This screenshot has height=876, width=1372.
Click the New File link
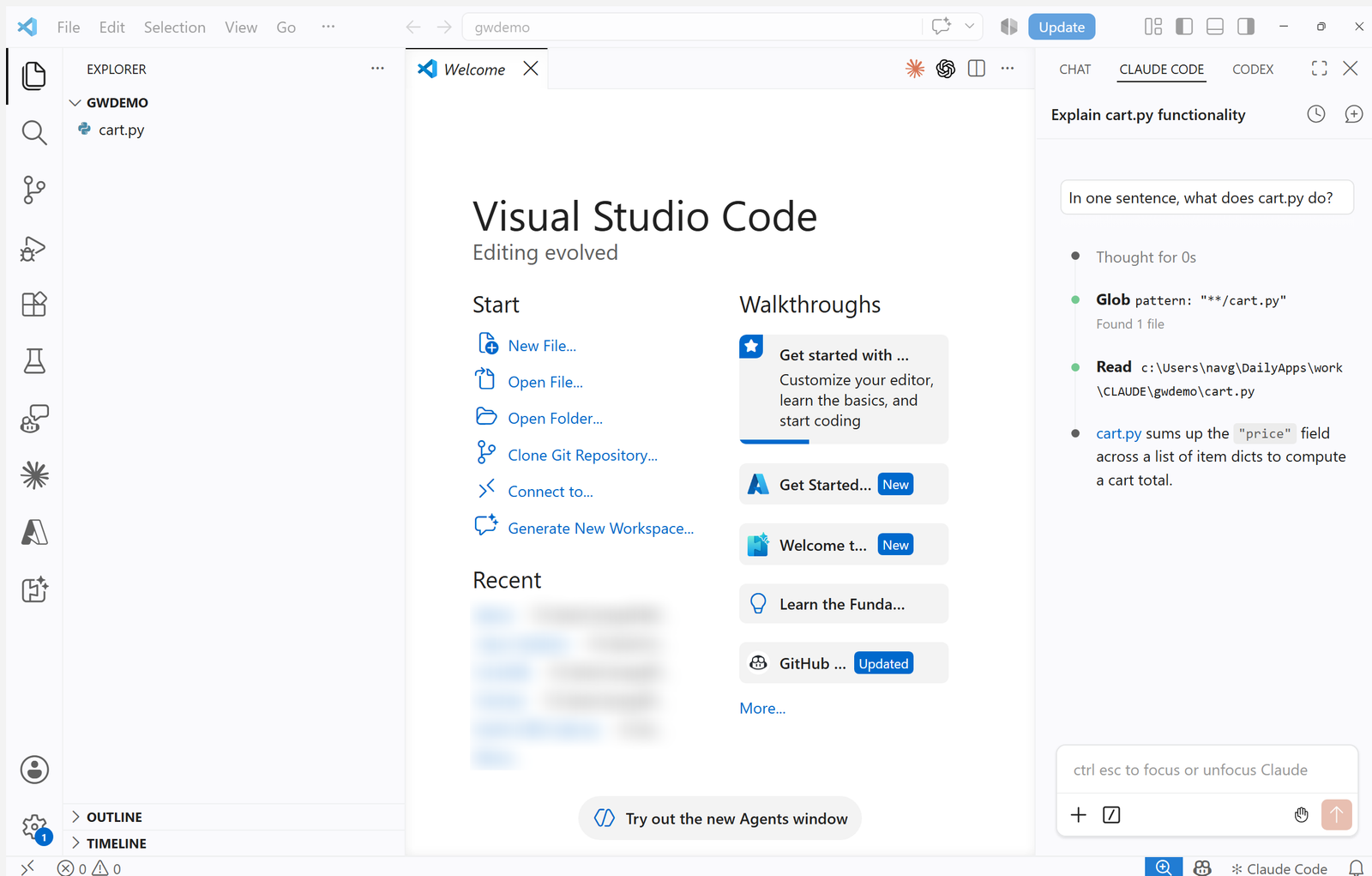(542, 345)
